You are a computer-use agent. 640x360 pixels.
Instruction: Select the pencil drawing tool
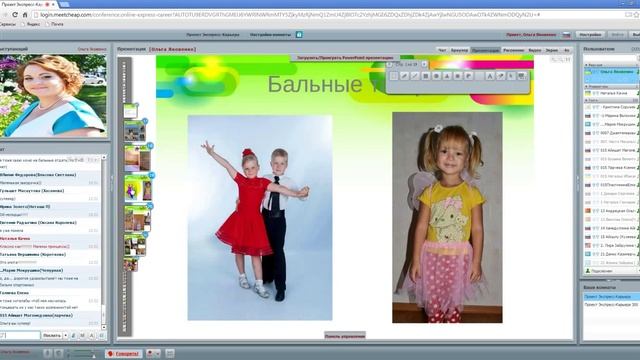tap(404, 76)
